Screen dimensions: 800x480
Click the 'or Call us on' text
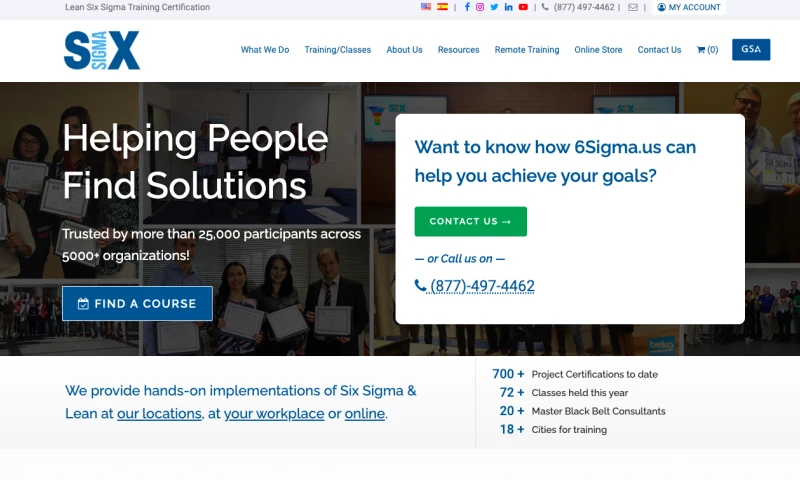pos(460,259)
